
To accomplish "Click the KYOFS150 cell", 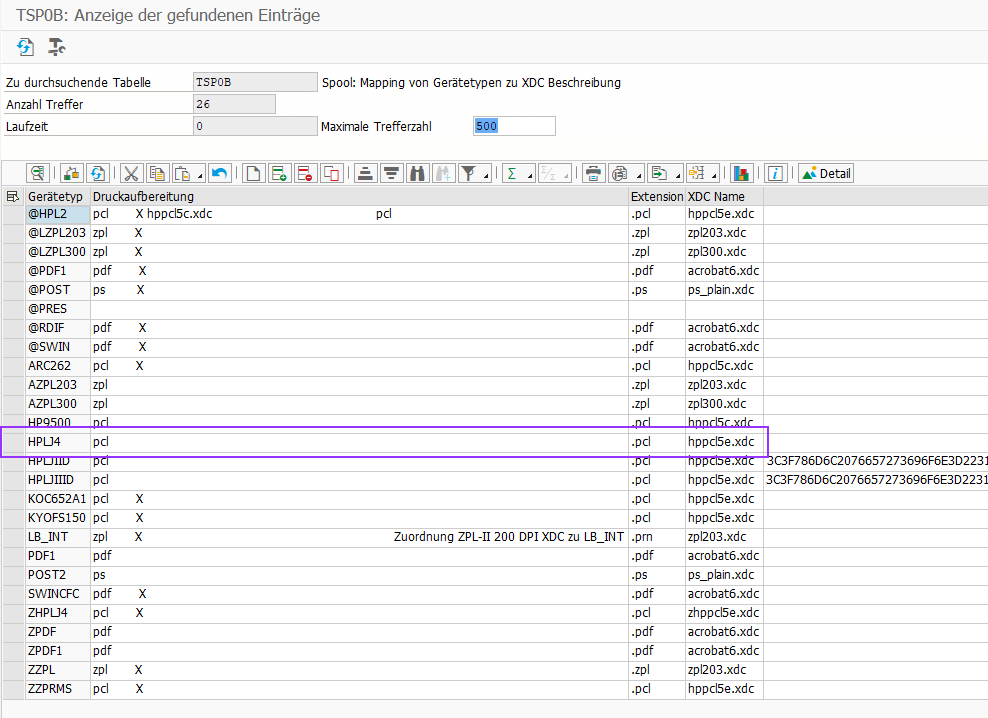I will [58, 518].
